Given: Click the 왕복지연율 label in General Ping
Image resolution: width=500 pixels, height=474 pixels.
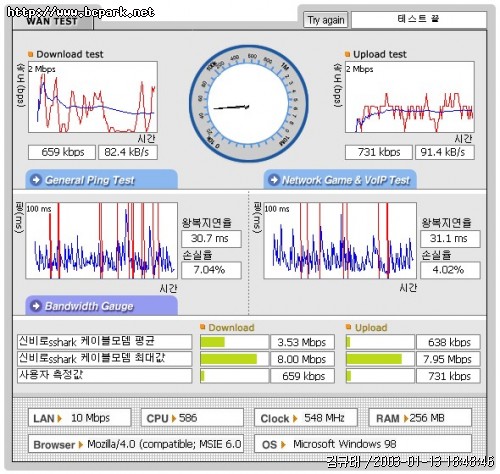Looking at the screenshot, I should point(207,223).
